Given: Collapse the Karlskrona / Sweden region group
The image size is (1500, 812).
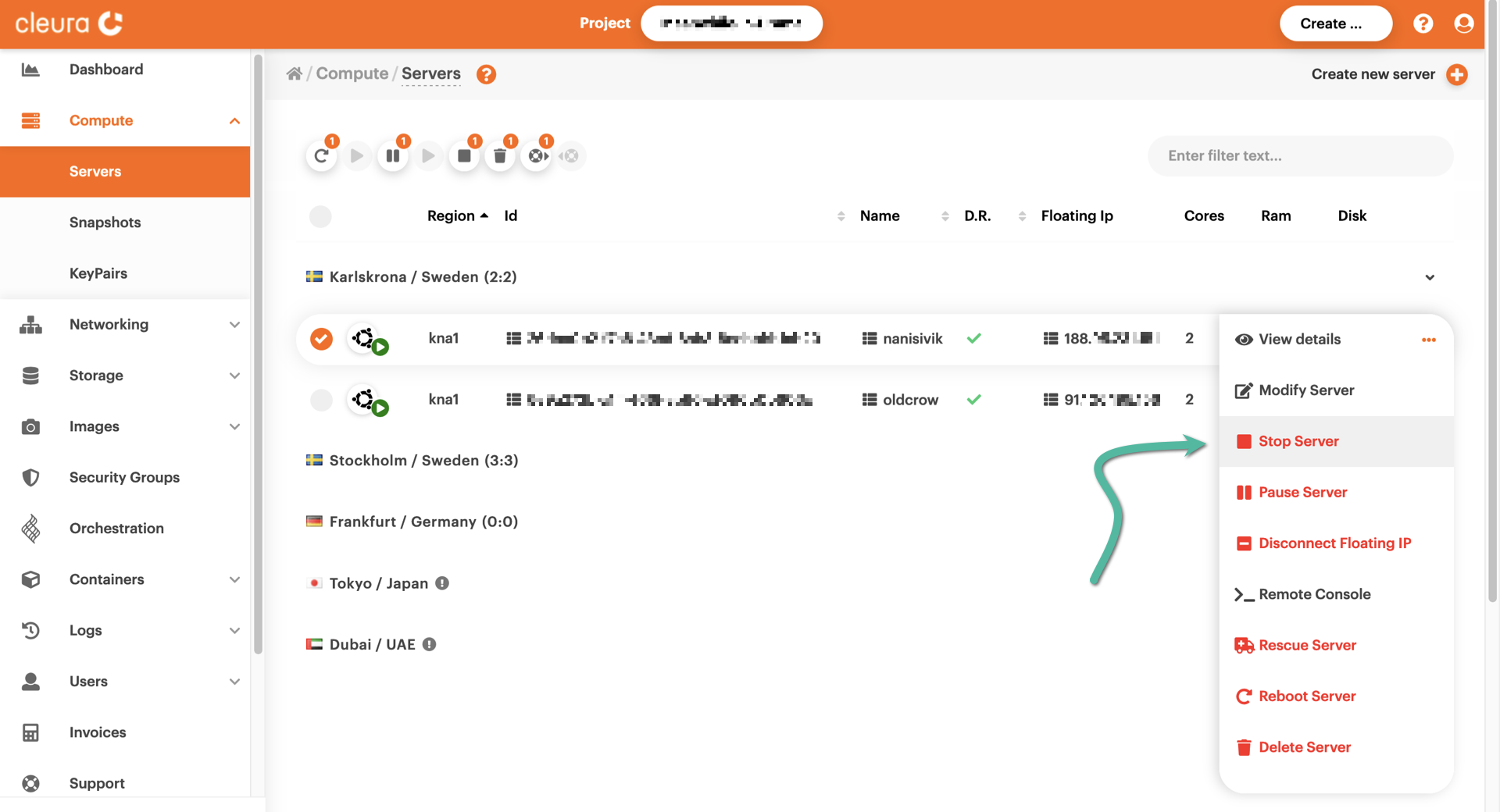Looking at the screenshot, I should pos(1429,277).
